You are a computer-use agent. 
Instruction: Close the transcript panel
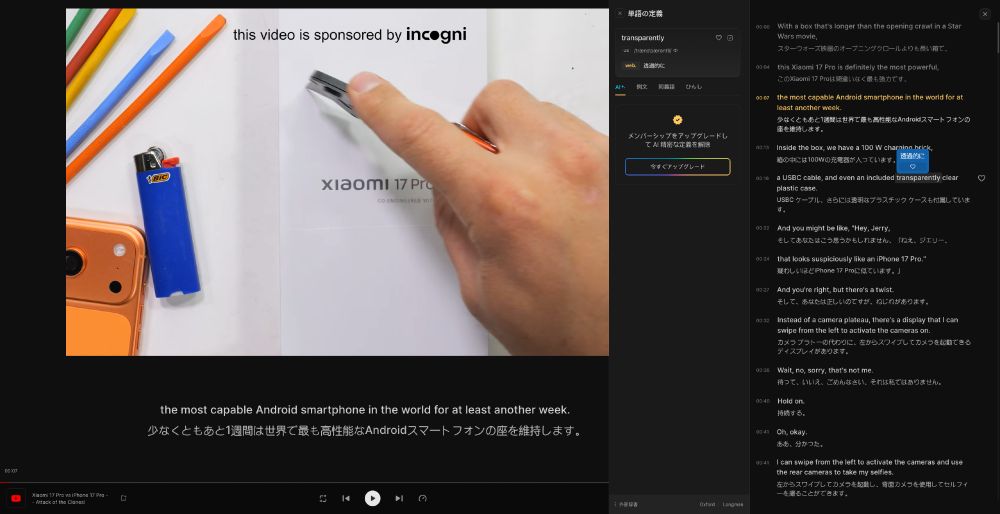[985, 13]
